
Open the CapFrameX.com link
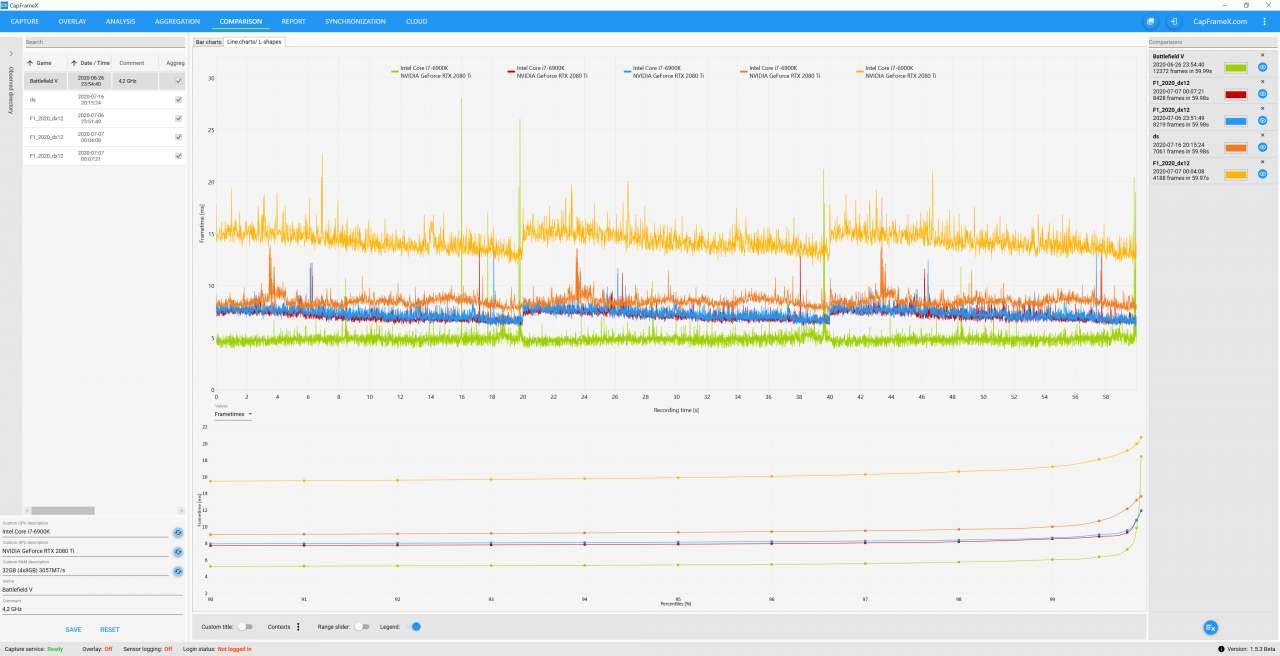tap(1220, 21)
